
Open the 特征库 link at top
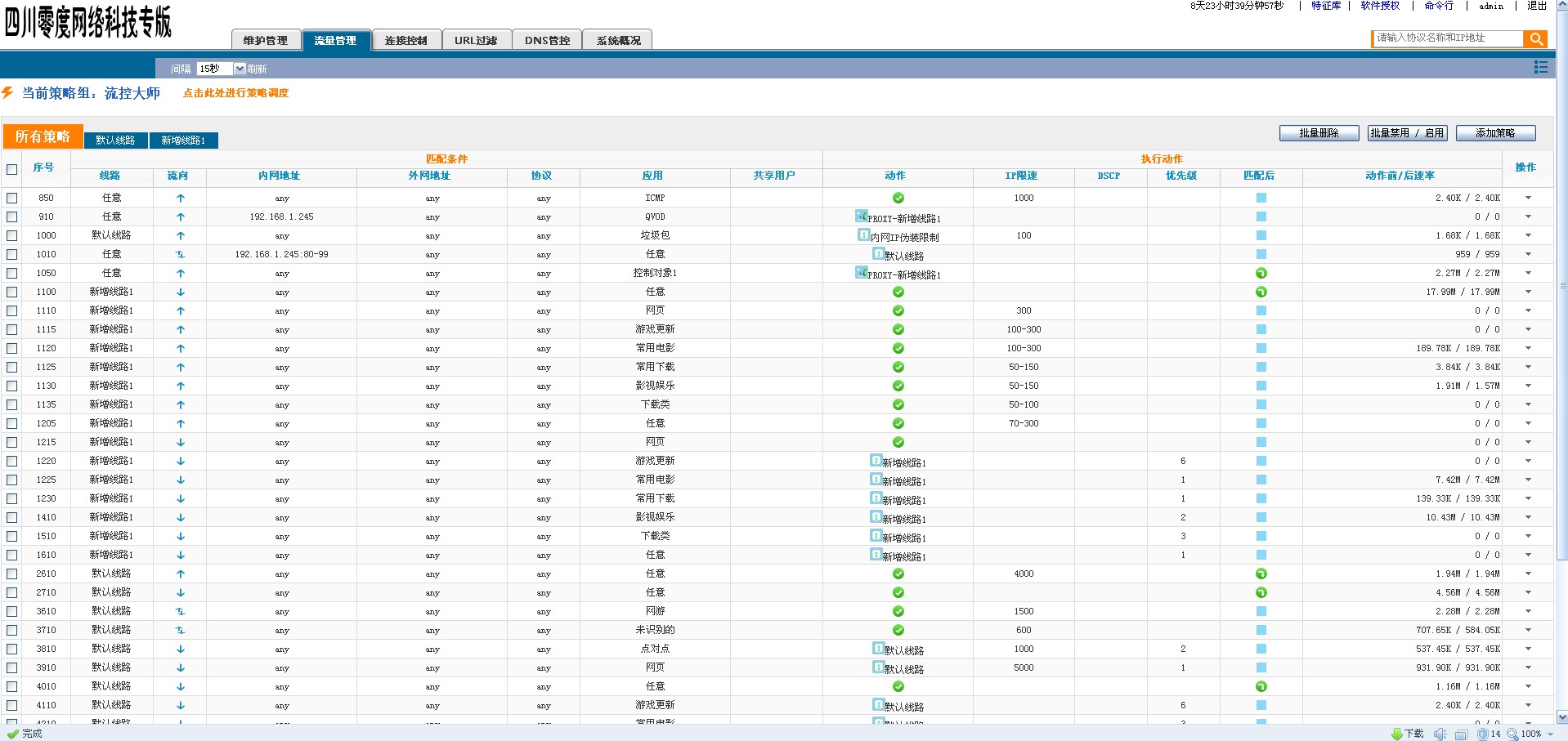(1326, 6)
